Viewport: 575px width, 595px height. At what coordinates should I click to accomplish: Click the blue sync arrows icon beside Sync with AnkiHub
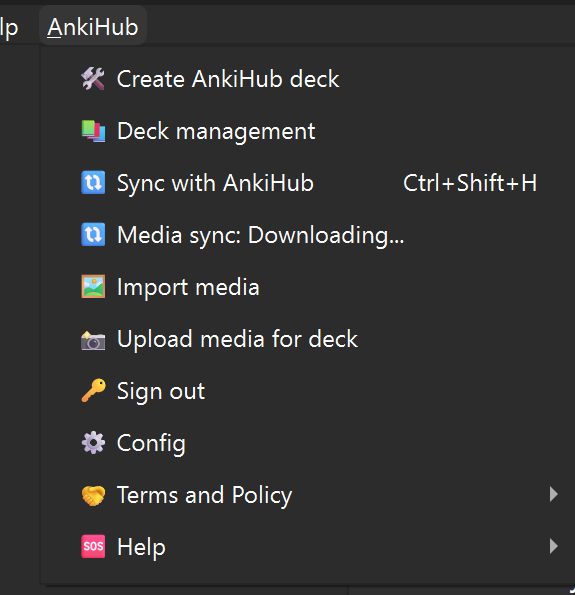click(x=93, y=183)
